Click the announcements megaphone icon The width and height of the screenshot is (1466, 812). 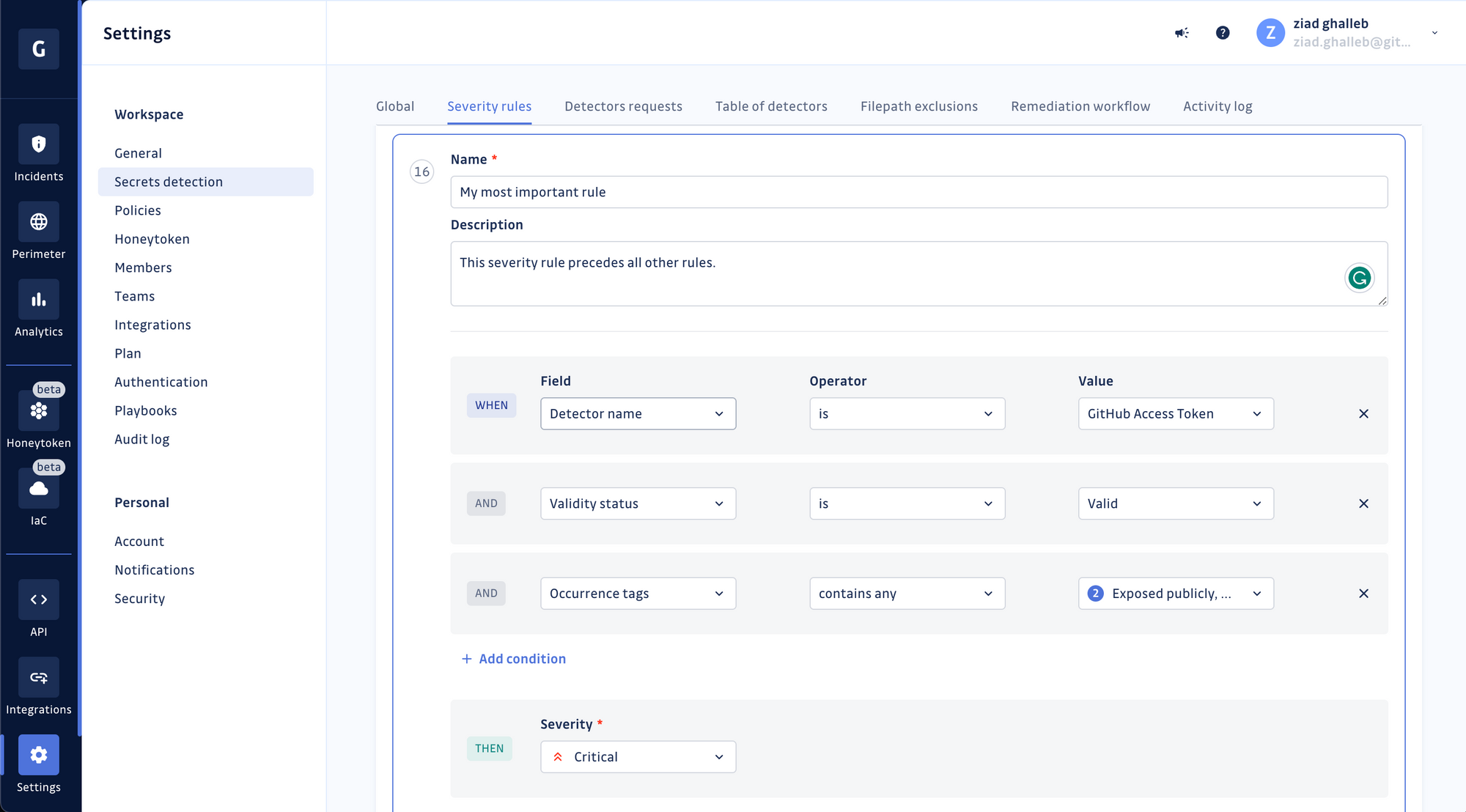point(1182,33)
